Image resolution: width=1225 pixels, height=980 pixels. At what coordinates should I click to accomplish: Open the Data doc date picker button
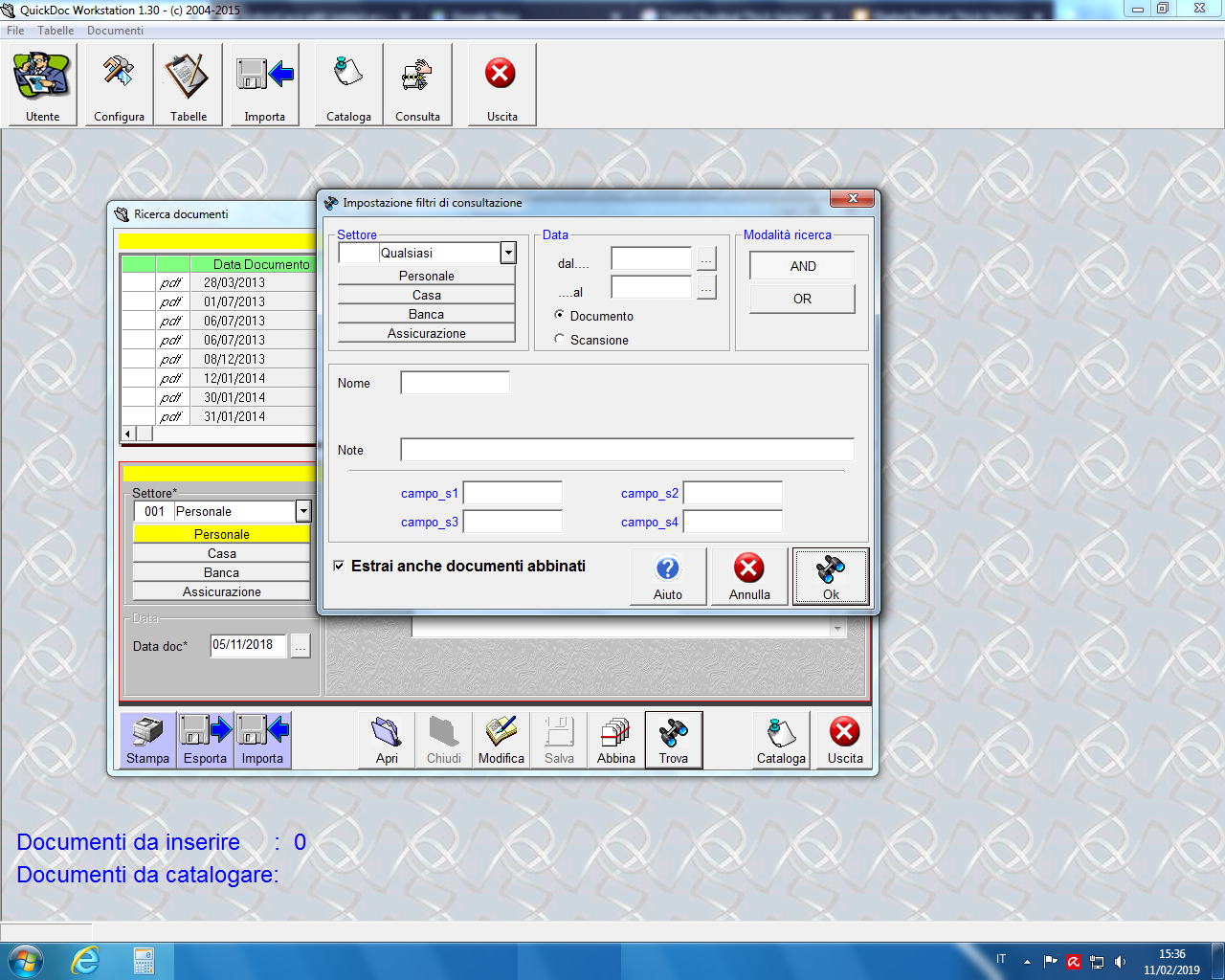301,646
